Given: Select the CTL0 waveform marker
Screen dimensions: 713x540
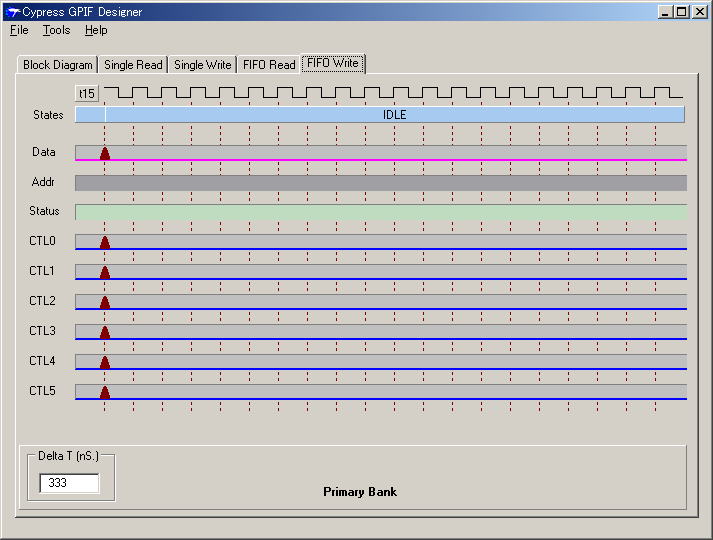Looking at the screenshot, I should click(105, 242).
